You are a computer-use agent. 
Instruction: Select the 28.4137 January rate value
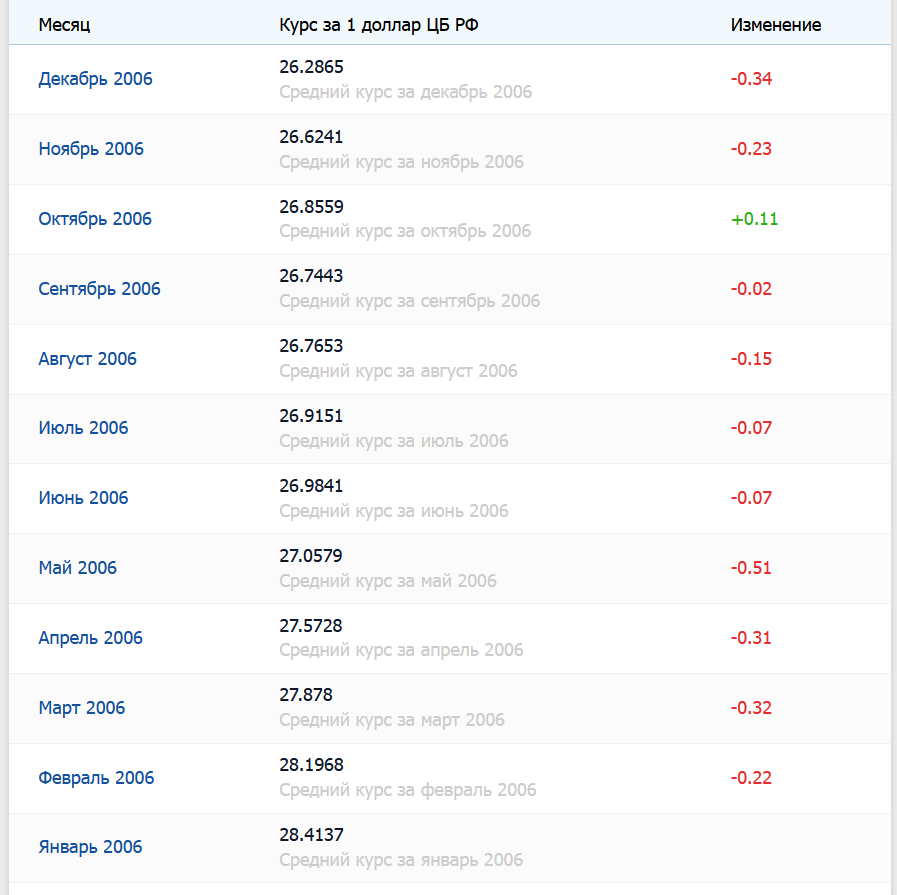(x=311, y=835)
